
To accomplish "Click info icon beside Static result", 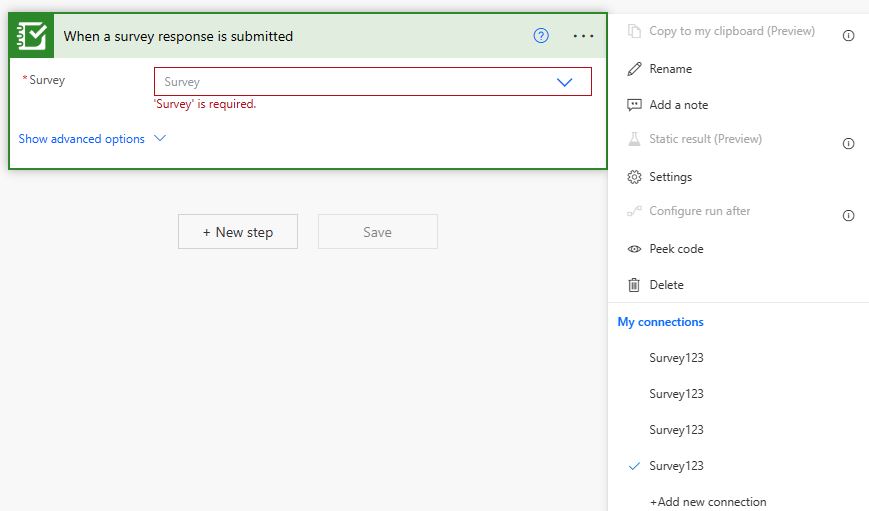I will [848, 144].
